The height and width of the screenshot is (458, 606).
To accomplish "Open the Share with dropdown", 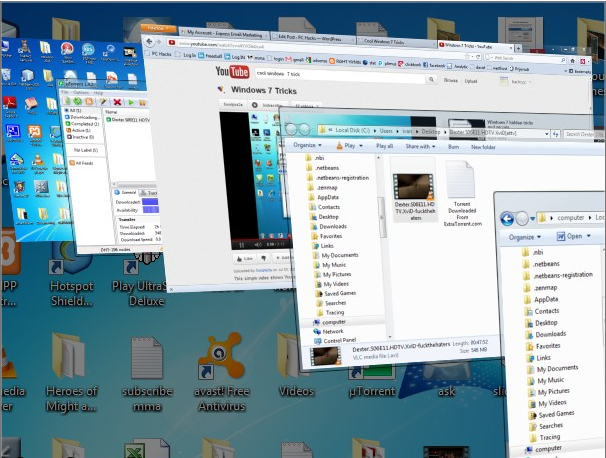I will pos(420,146).
